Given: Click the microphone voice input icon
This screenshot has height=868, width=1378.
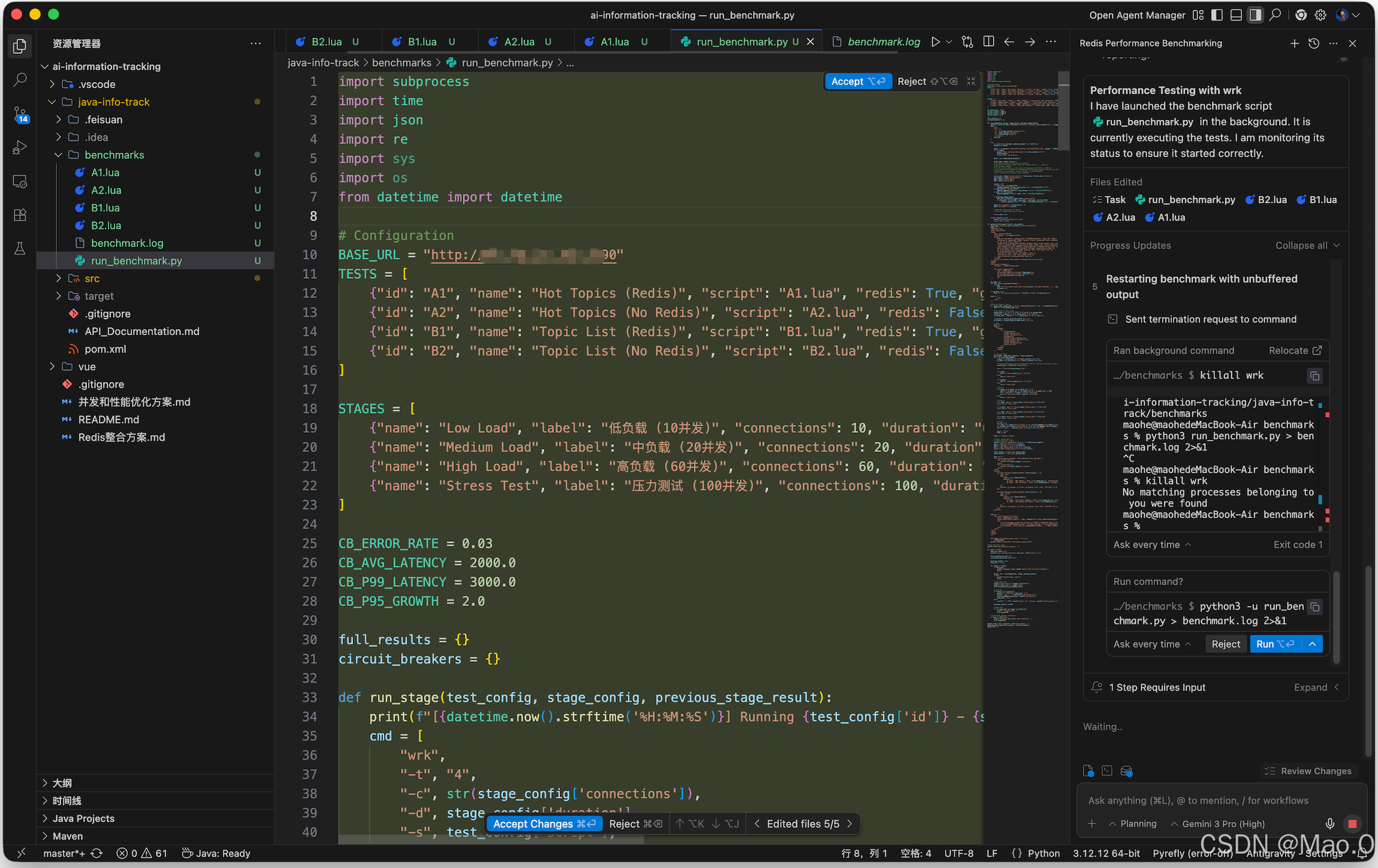Looking at the screenshot, I should click(1330, 824).
